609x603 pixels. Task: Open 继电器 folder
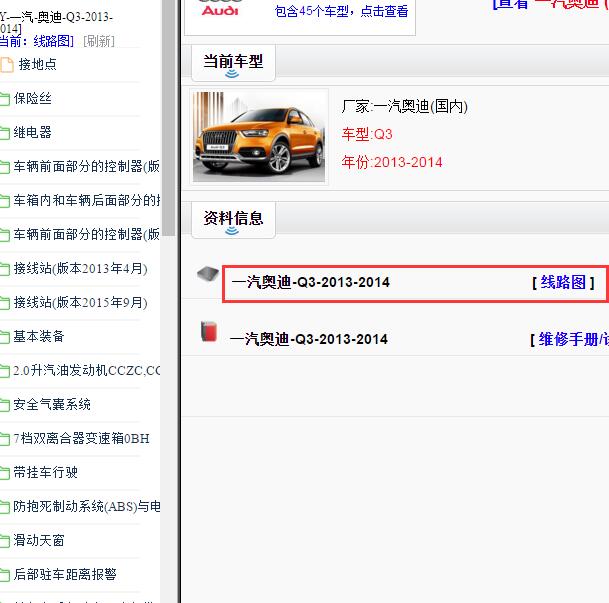32,132
